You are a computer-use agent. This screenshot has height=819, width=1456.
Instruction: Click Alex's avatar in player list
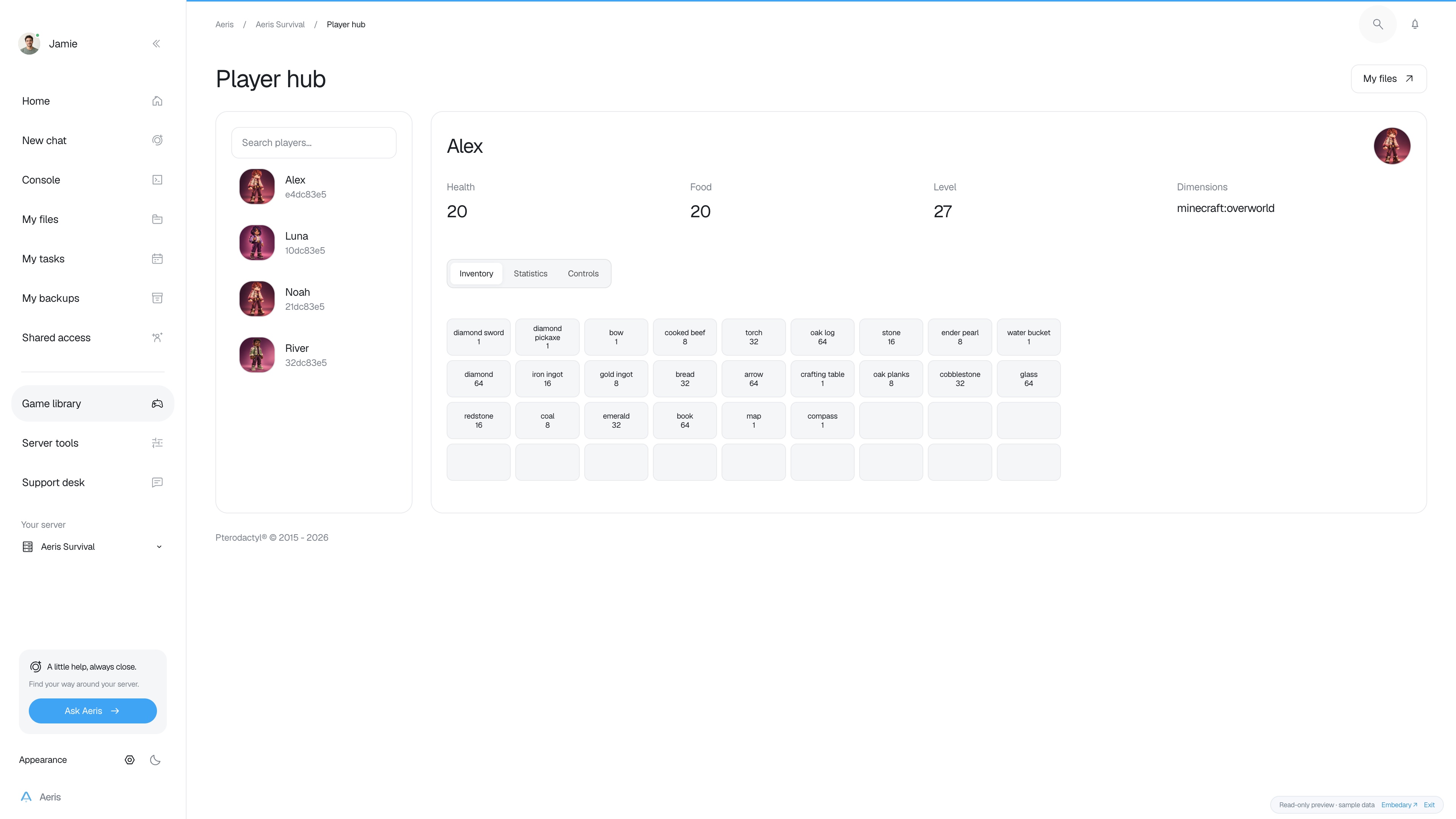[257, 187]
